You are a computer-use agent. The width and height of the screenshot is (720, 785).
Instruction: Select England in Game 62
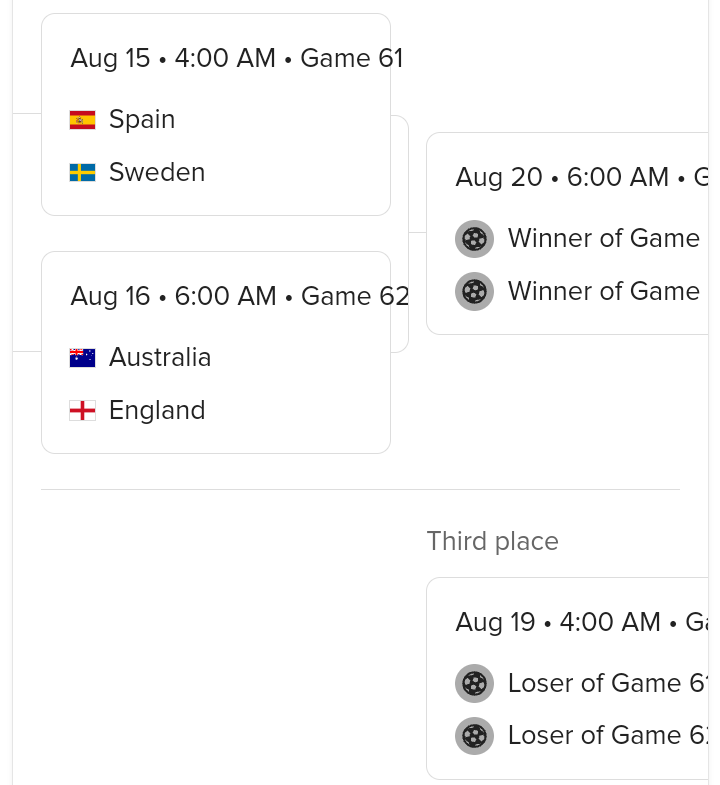click(157, 411)
